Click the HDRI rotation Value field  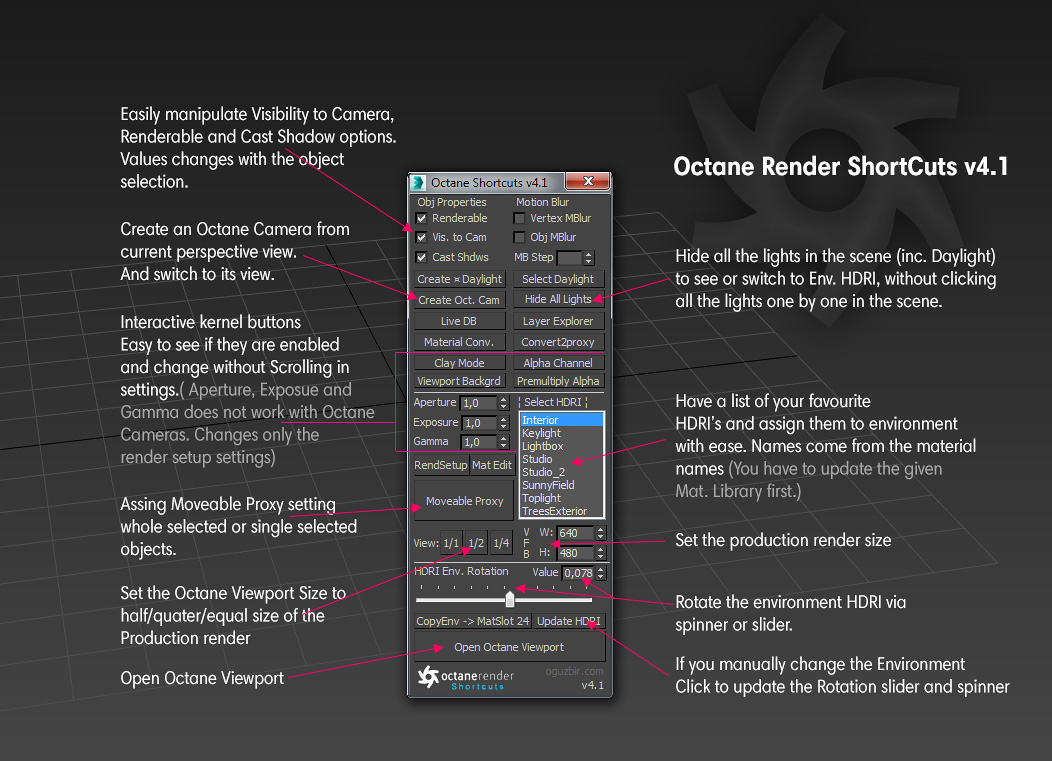(x=578, y=573)
